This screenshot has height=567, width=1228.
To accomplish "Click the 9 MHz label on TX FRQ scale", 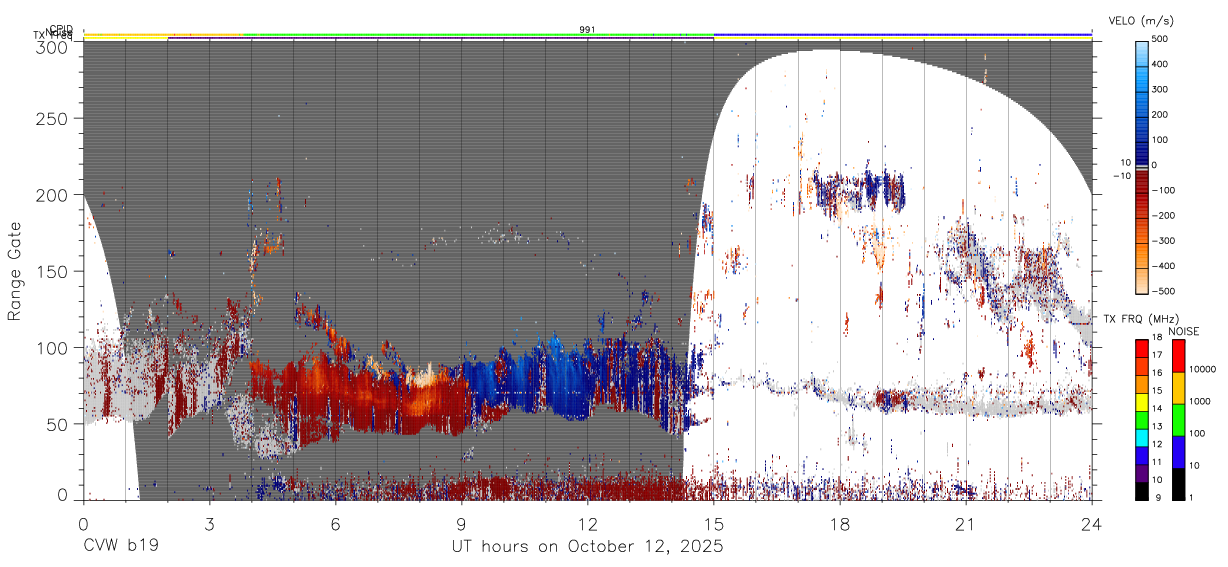I will 1157,499.
